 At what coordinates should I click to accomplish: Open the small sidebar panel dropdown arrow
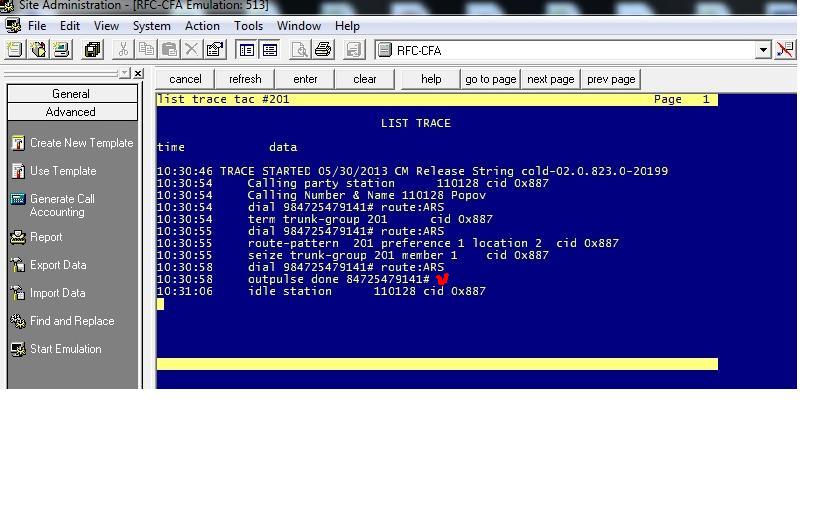click(x=124, y=73)
